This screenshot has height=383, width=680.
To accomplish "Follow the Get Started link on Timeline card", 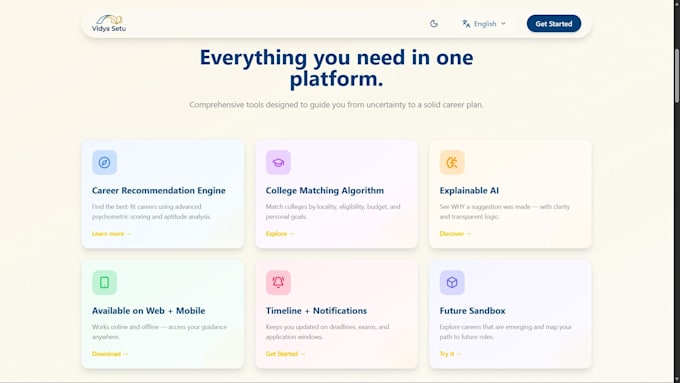I will pyautogui.click(x=285, y=354).
